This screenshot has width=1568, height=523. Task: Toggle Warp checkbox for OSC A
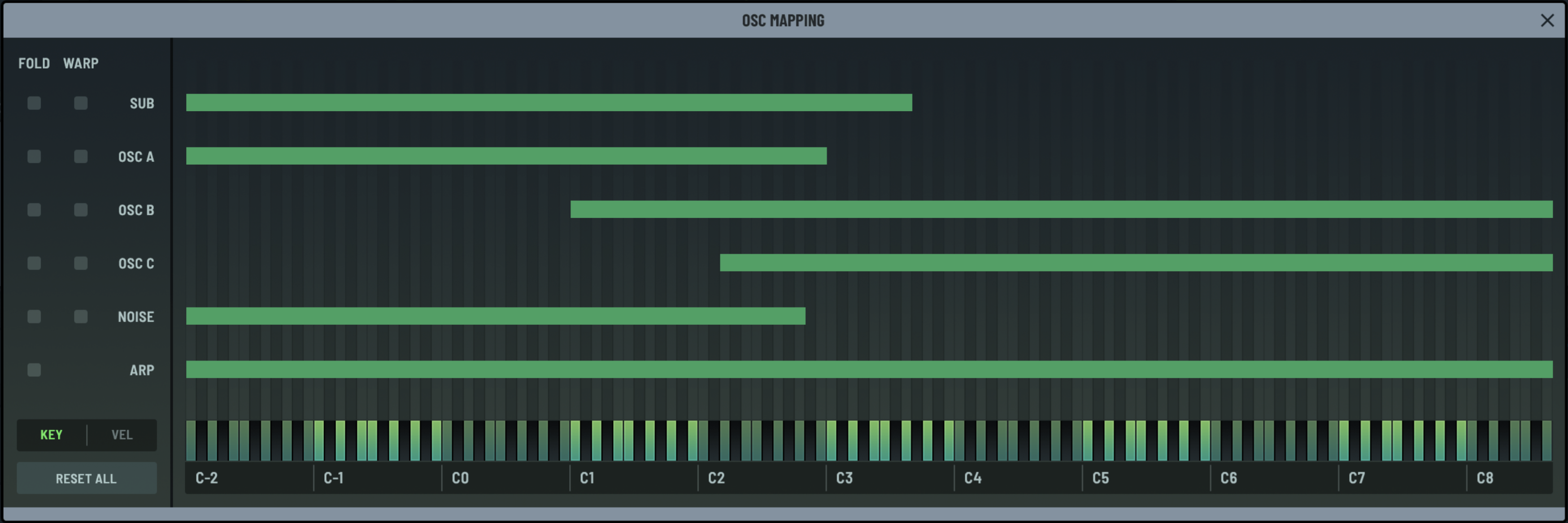[80, 157]
